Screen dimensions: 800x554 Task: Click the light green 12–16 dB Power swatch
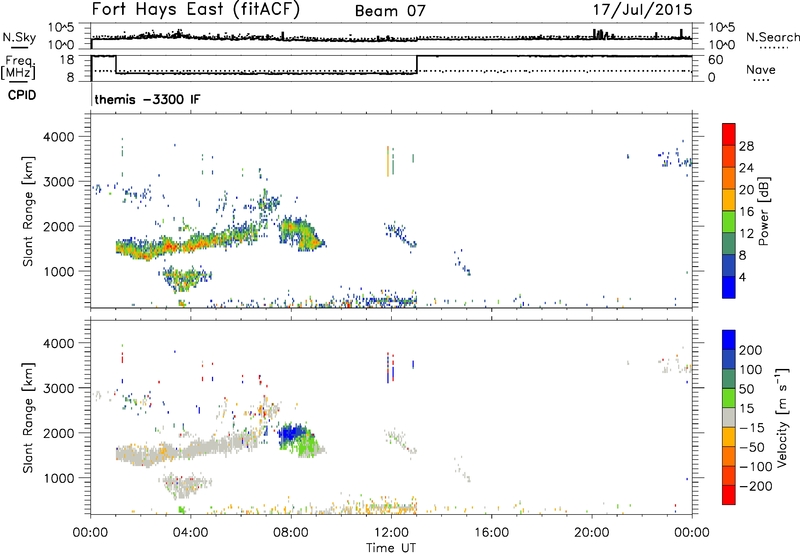[x=729, y=221]
